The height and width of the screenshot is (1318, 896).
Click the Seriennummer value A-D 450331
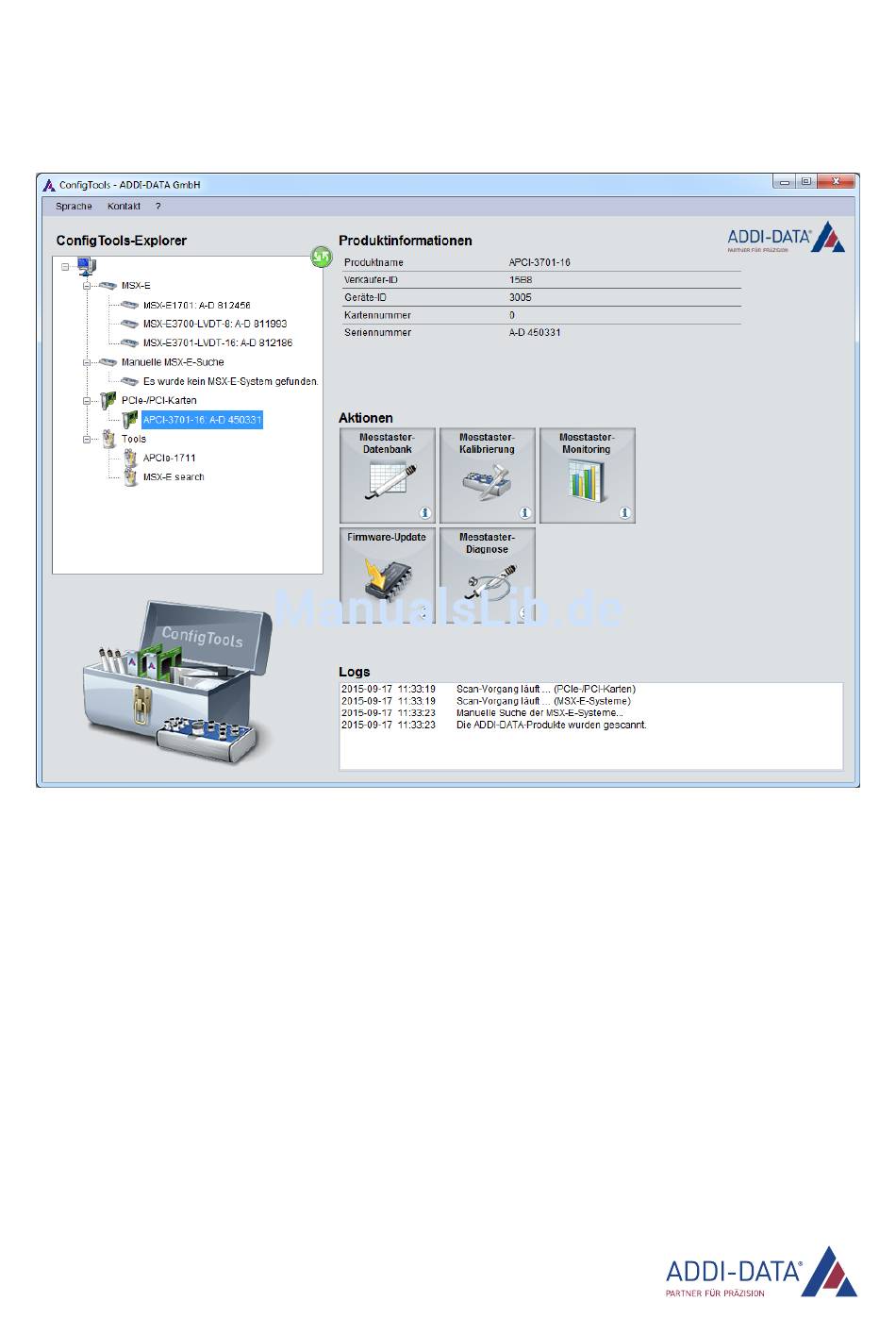point(535,332)
